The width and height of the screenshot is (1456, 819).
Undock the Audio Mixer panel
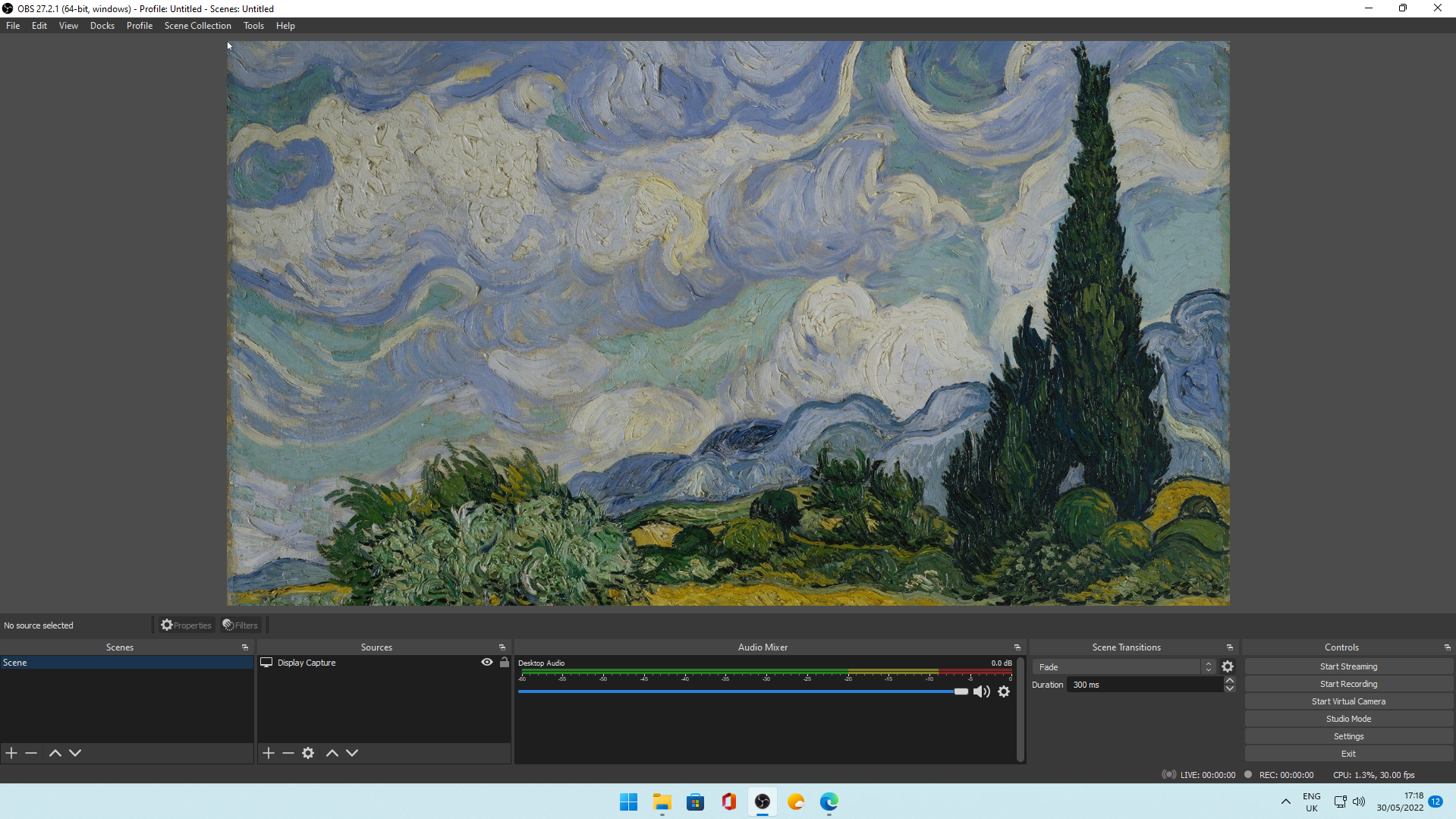[x=1017, y=647]
